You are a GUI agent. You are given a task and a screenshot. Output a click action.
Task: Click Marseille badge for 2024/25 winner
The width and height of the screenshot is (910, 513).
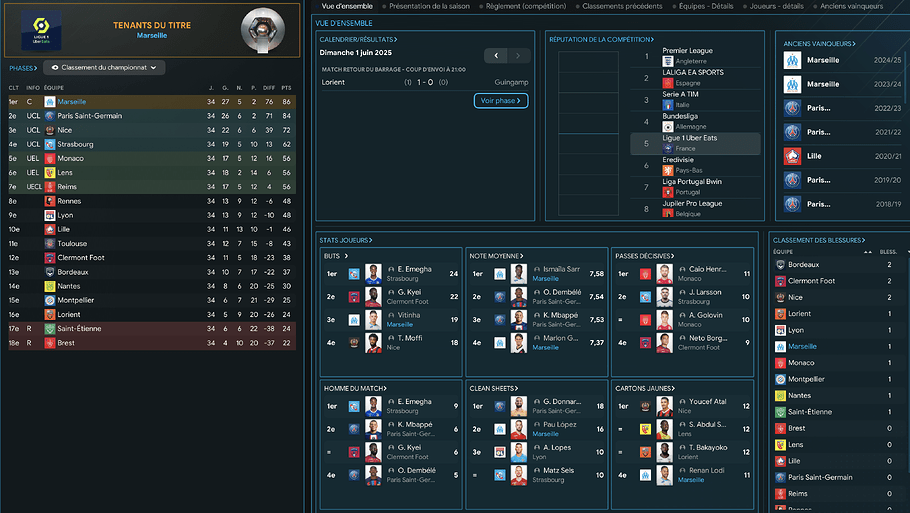point(792,60)
